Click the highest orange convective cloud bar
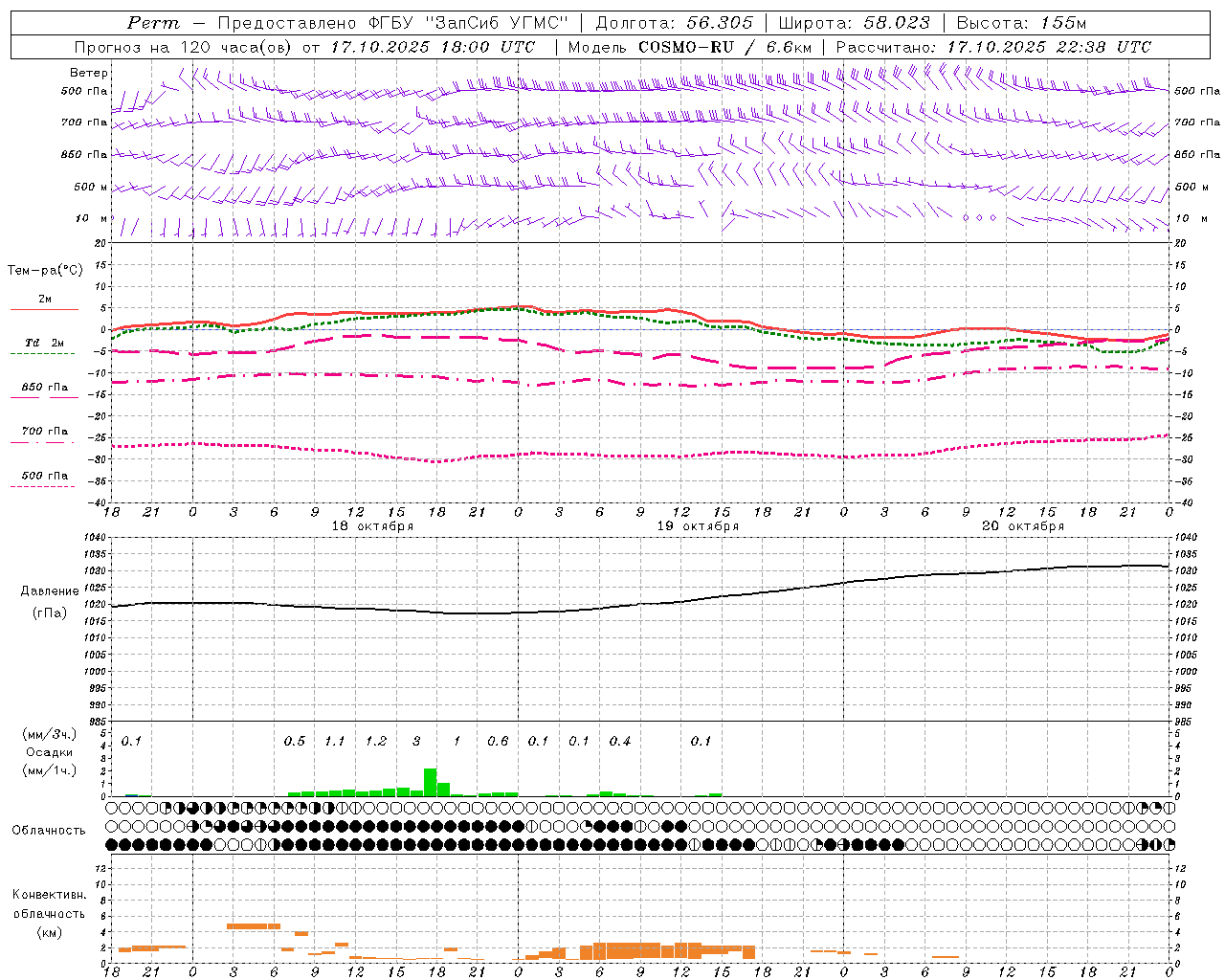 (254, 925)
